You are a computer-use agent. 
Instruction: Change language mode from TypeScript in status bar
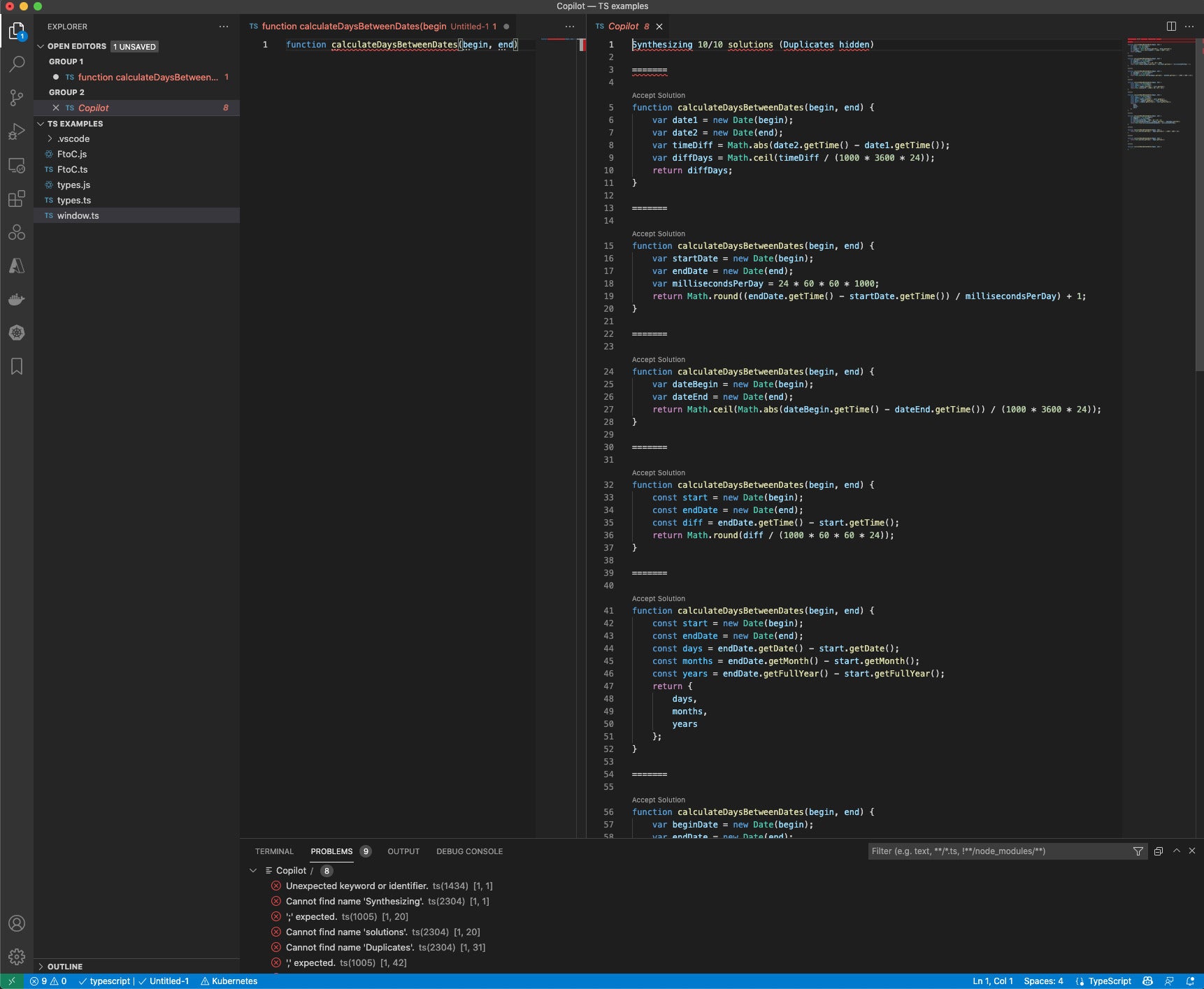tap(1110, 981)
